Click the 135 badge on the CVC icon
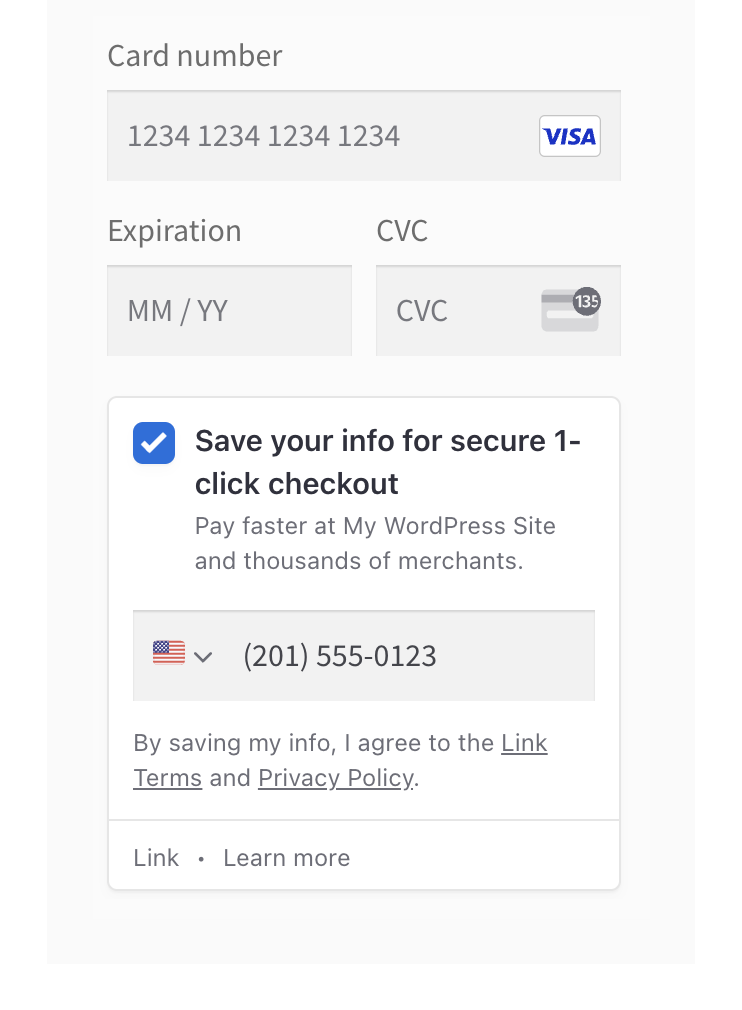742x1010 pixels. (586, 300)
